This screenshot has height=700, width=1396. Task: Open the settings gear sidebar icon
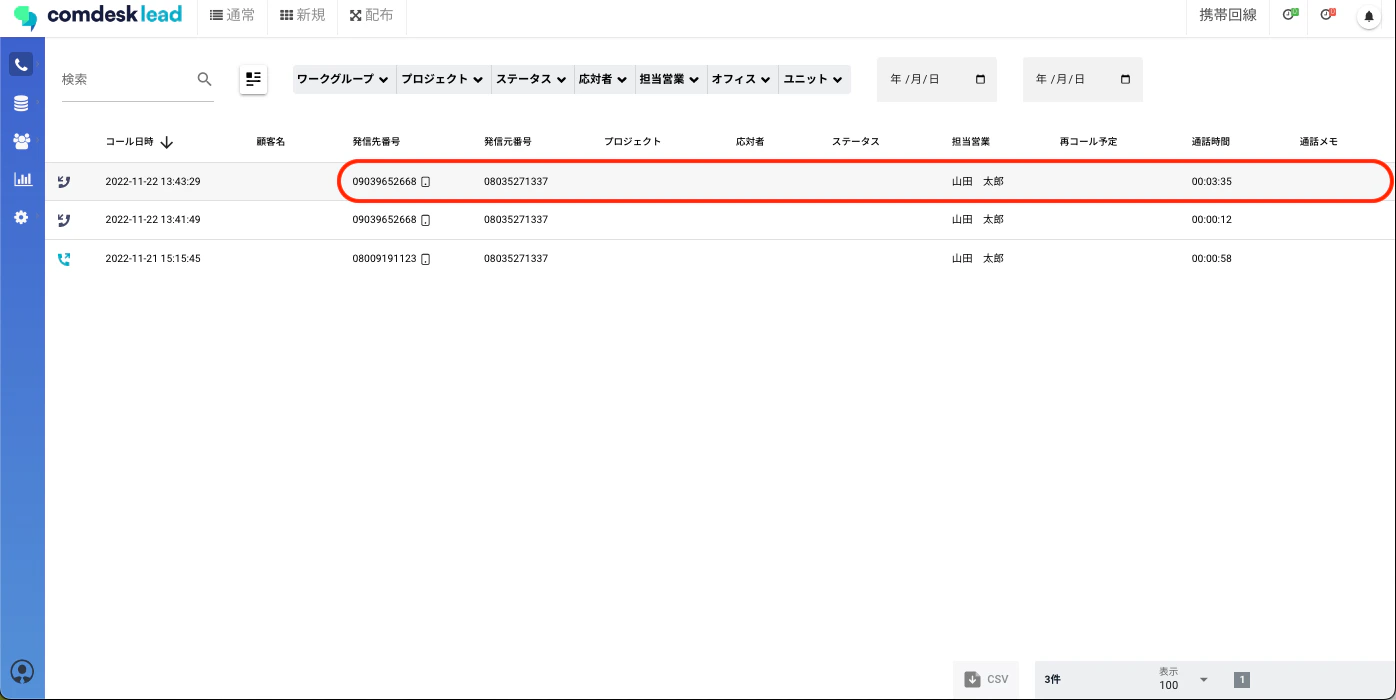(x=21, y=217)
